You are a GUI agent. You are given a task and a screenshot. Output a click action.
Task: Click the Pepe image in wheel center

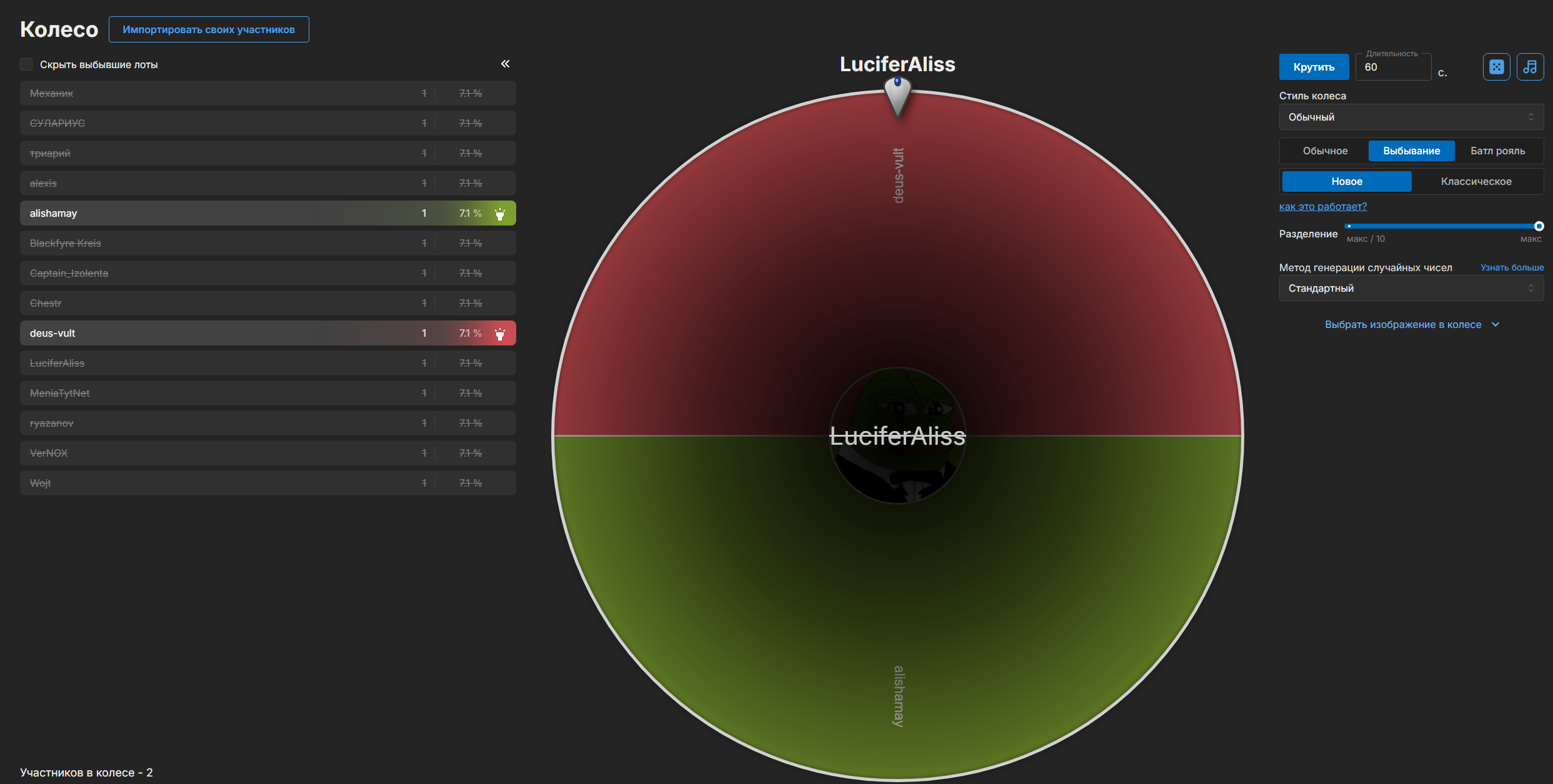(897, 435)
